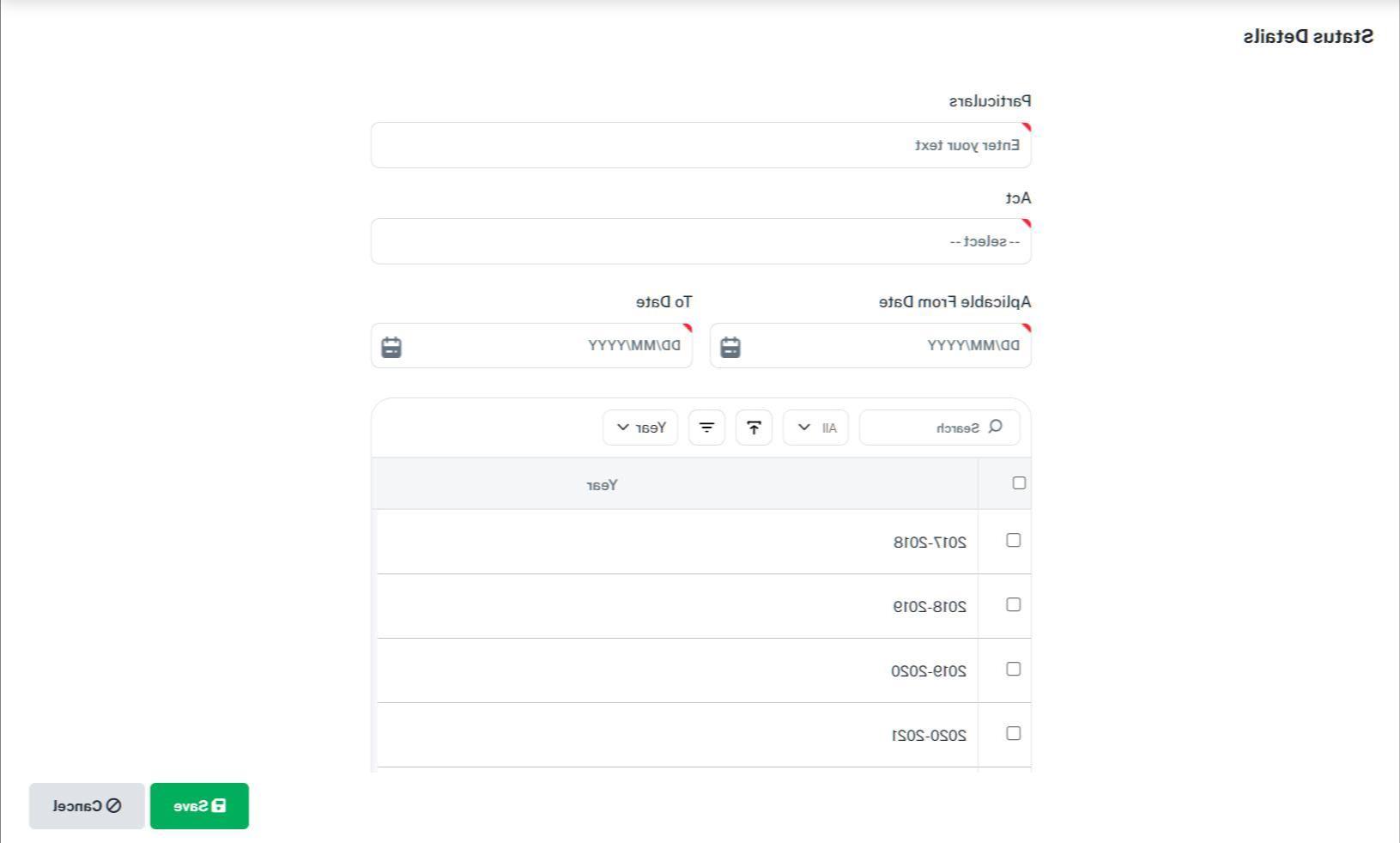1400x843 pixels.
Task: Click the filter lines icon in table toolbar
Action: [706, 428]
